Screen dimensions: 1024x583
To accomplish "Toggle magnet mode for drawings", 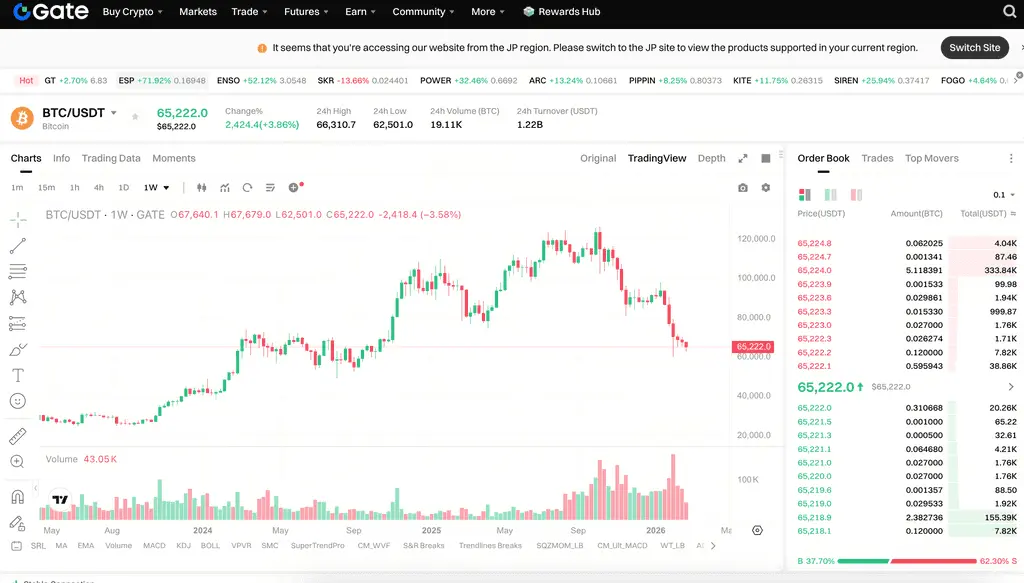I will tap(18, 497).
